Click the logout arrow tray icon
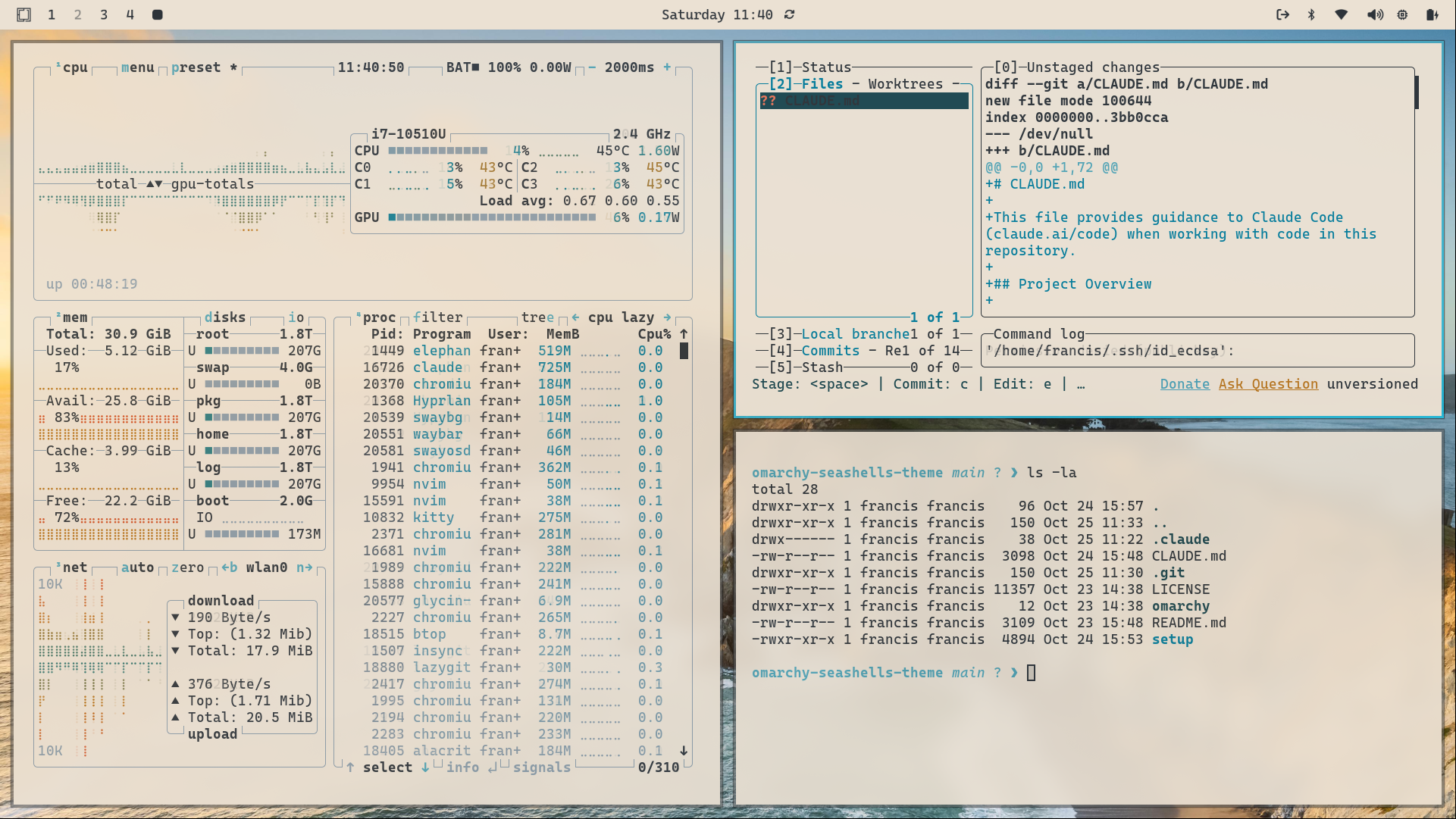This screenshot has width=1456, height=819. coord(1282,14)
